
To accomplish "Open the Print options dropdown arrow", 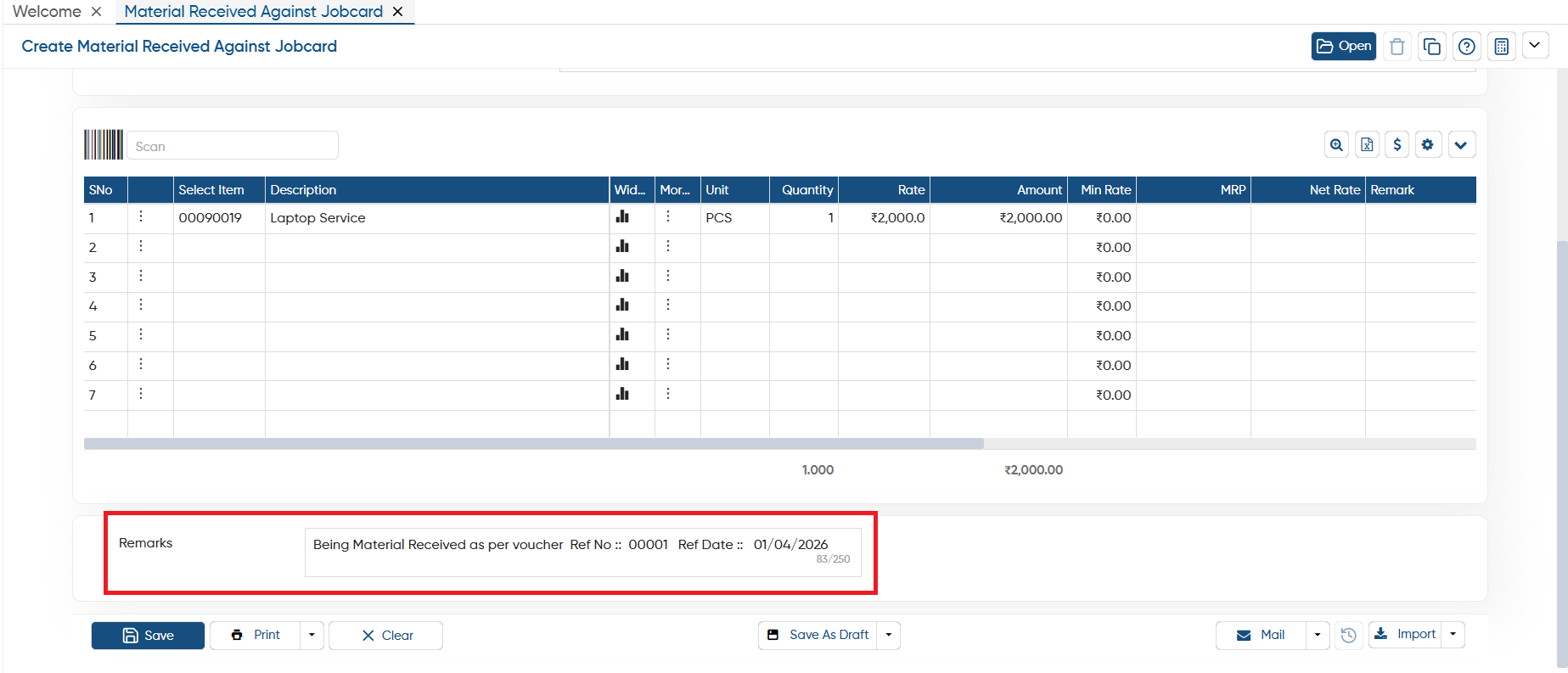I will (312, 635).
